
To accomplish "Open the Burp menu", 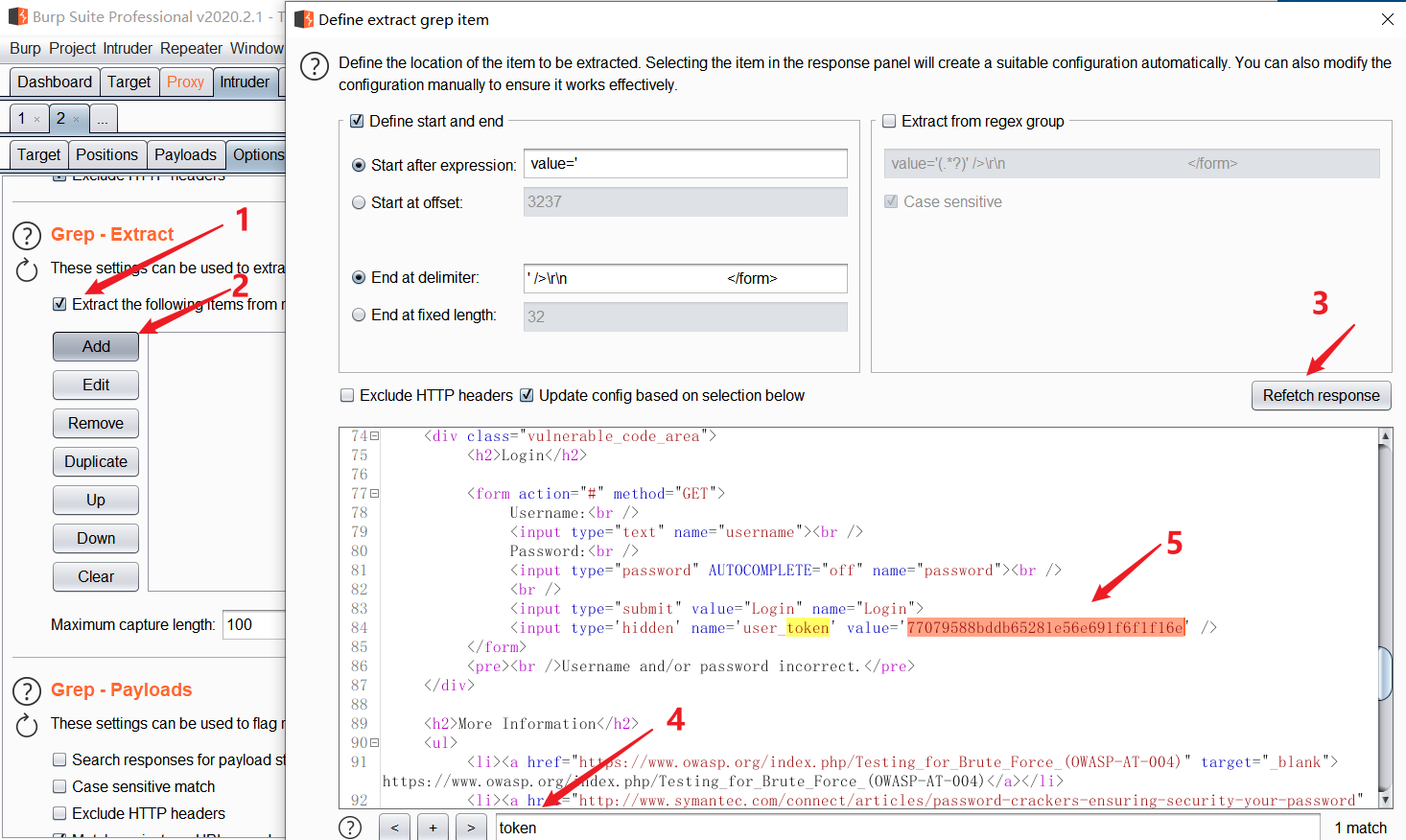I will tap(25, 48).
